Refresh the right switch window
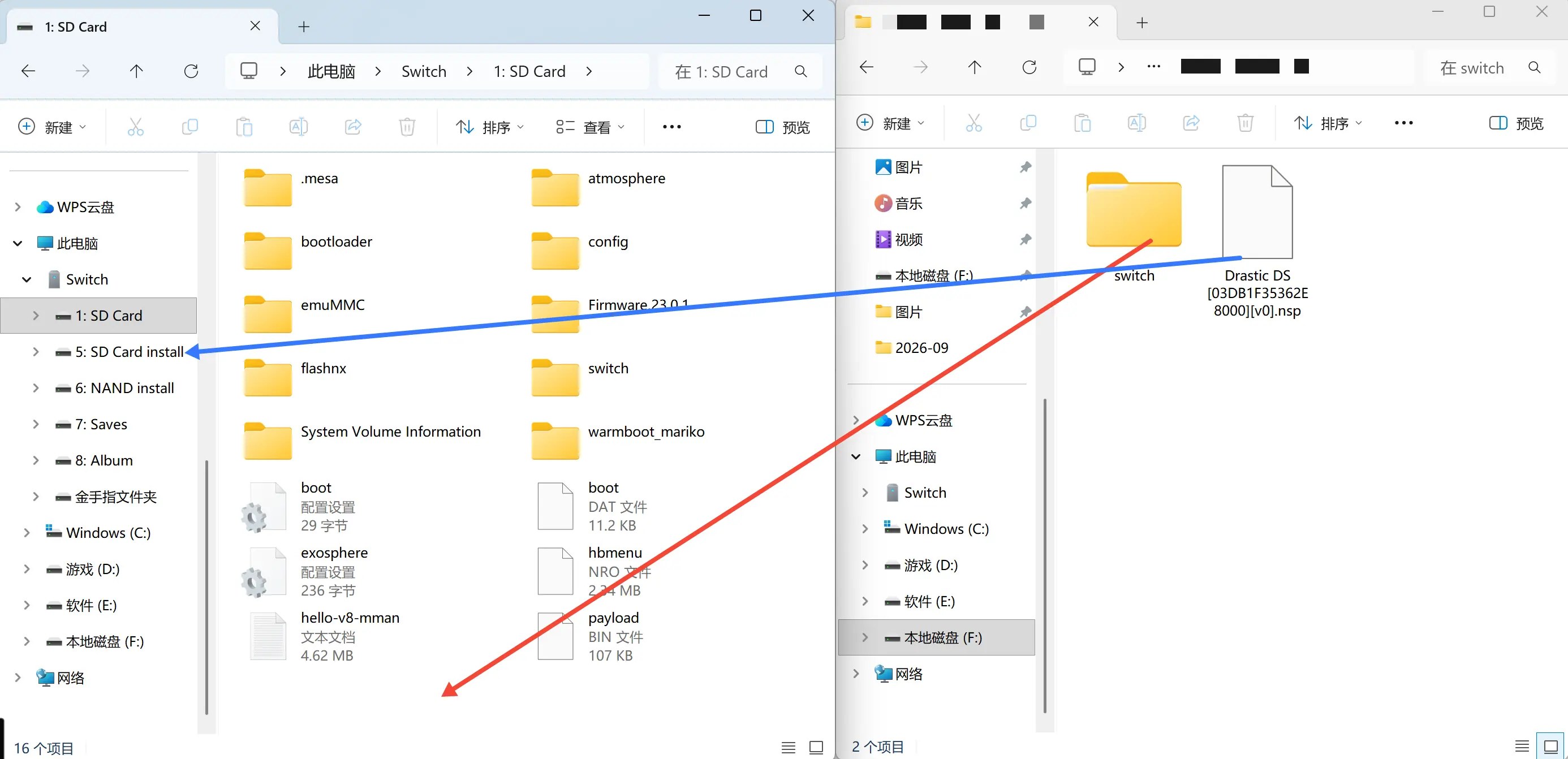 point(1029,67)
